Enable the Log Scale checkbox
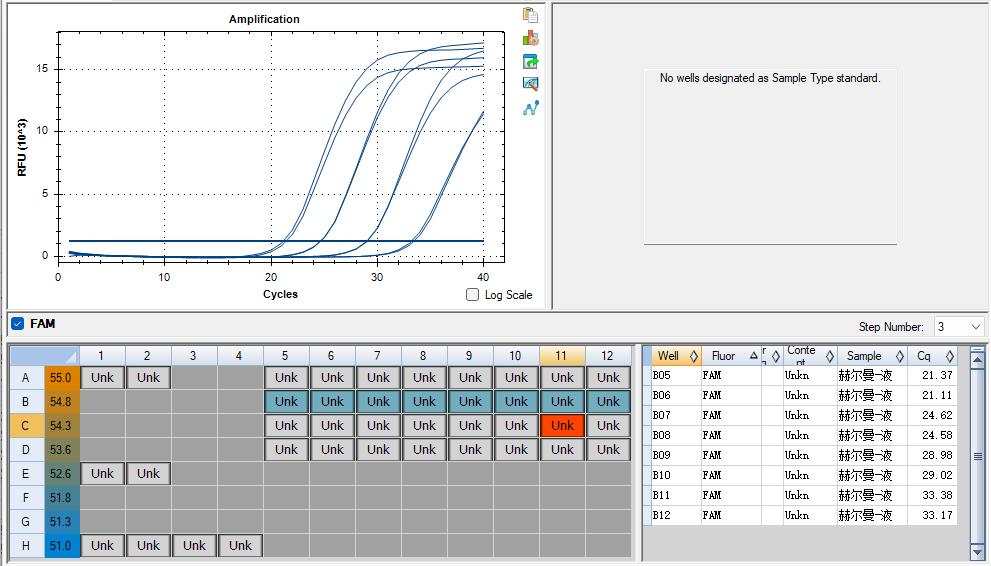 tap(472, 294)
